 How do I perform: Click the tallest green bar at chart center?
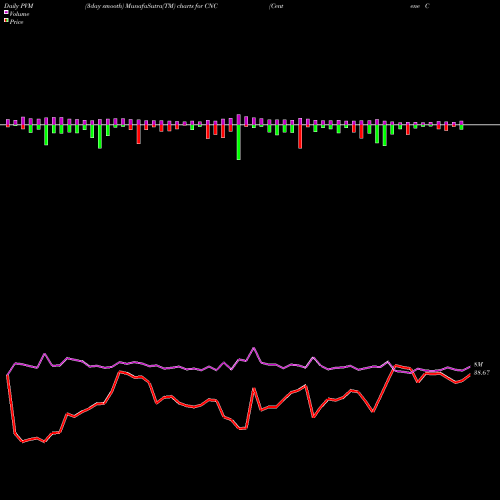coord(239,142)
